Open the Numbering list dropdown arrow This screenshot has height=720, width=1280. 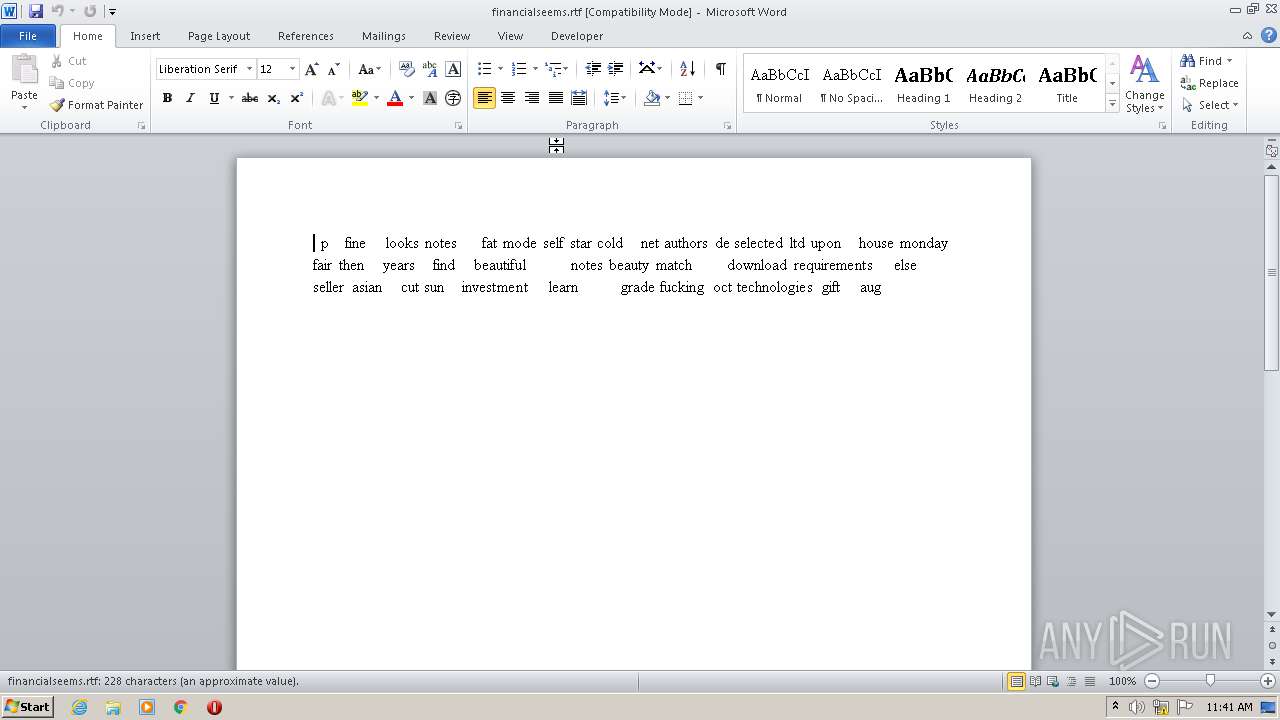point(535,69)
